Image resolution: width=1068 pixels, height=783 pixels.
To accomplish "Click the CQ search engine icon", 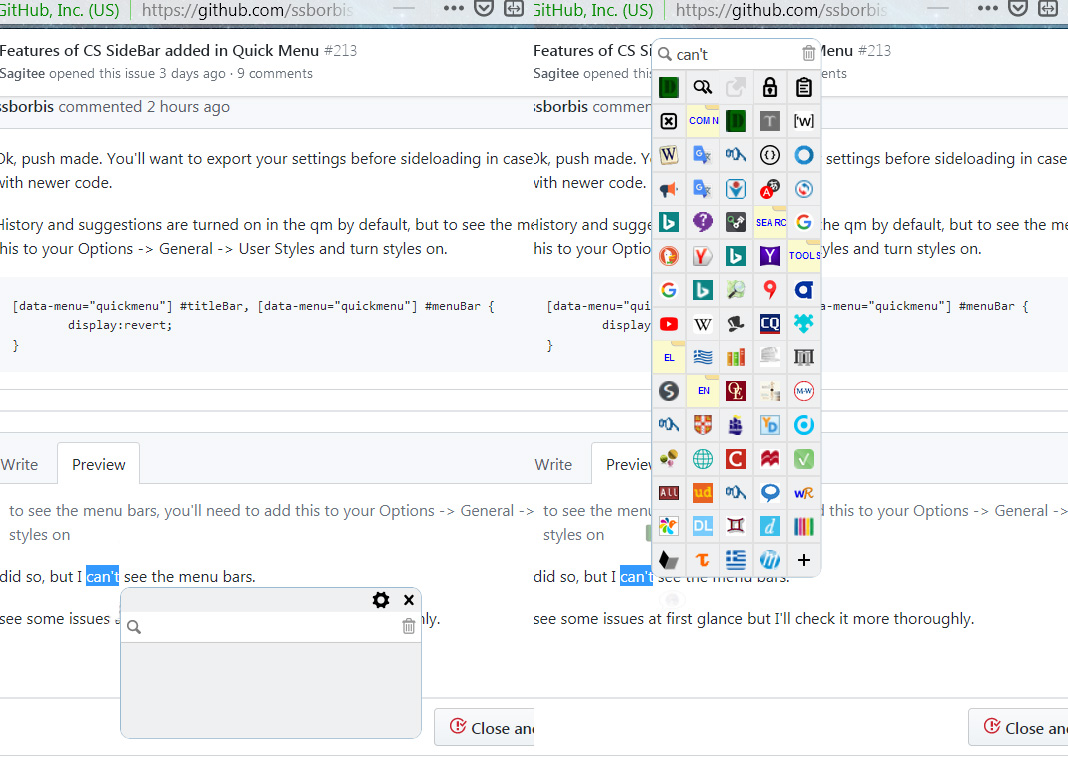I will (x=770, y=324).
